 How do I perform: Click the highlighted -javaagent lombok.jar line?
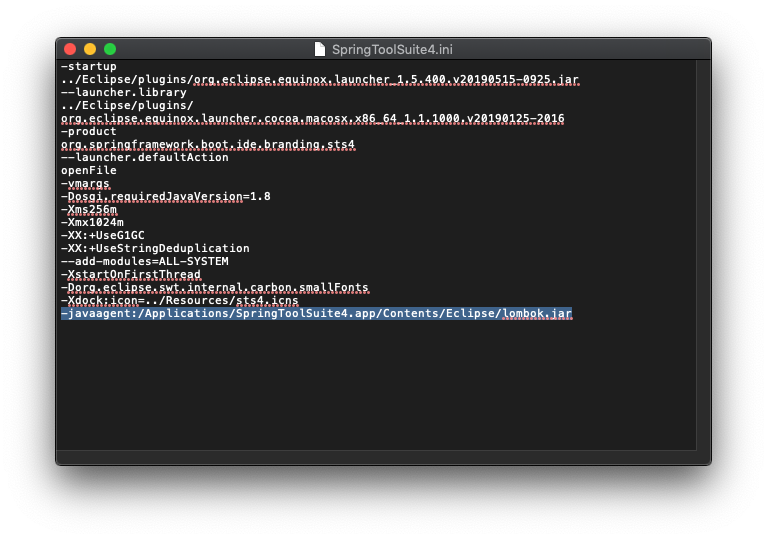(316, 313)
